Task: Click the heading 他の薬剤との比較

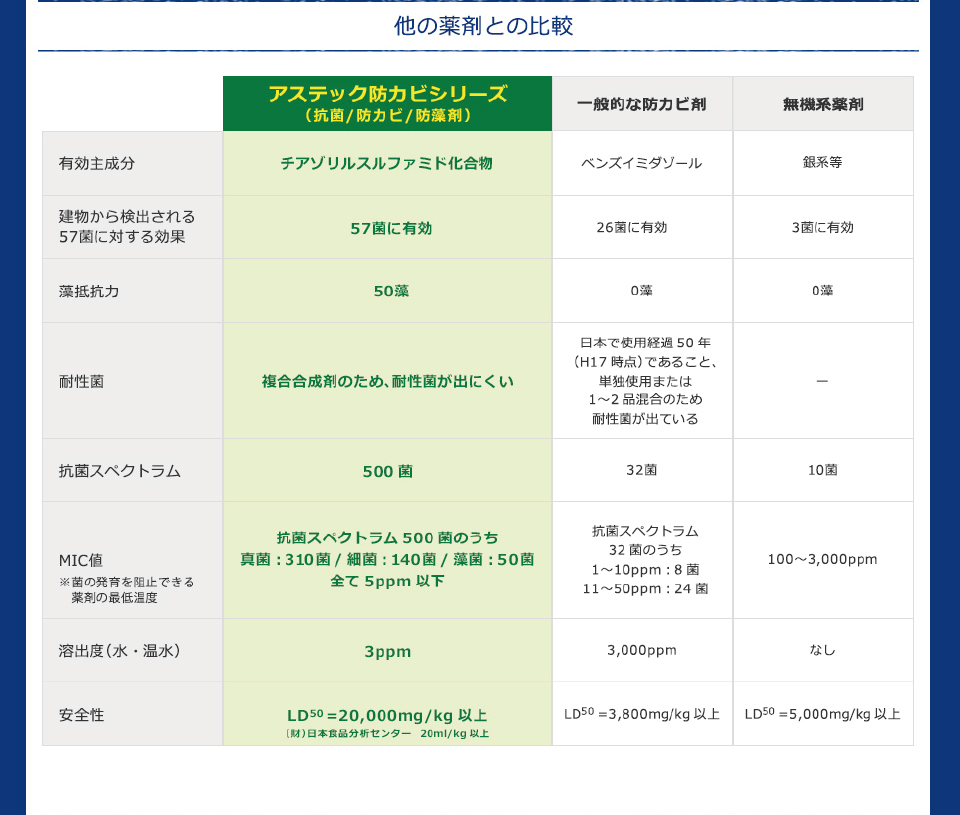Action: point(484,26)
